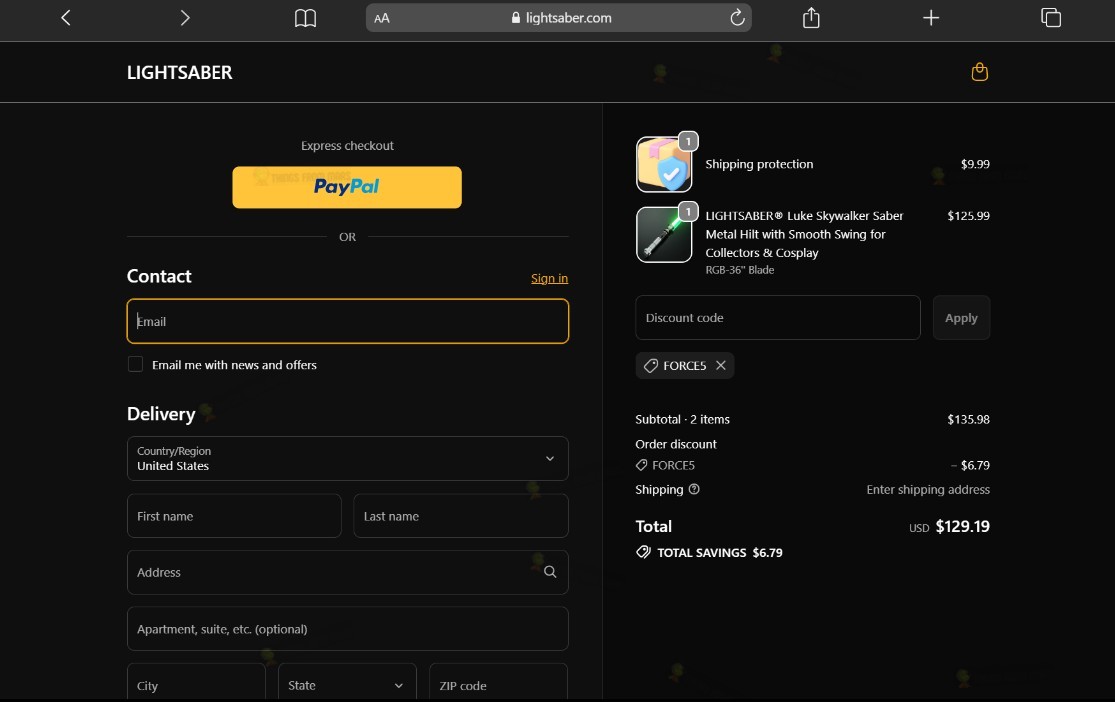Click the Address field
The width and height of the screenshot is (1115, 702).
point(348,572)
